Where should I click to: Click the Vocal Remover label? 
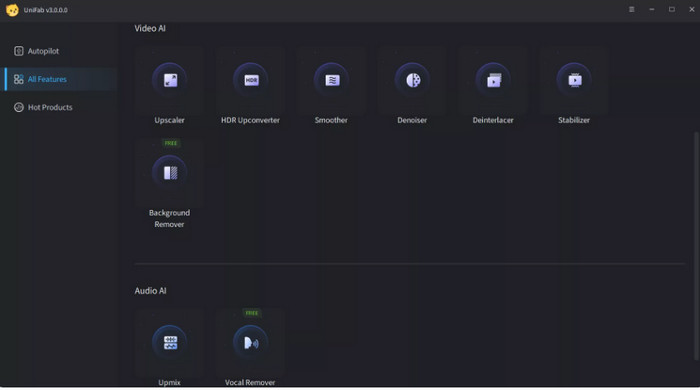click(x=250, y=382)
